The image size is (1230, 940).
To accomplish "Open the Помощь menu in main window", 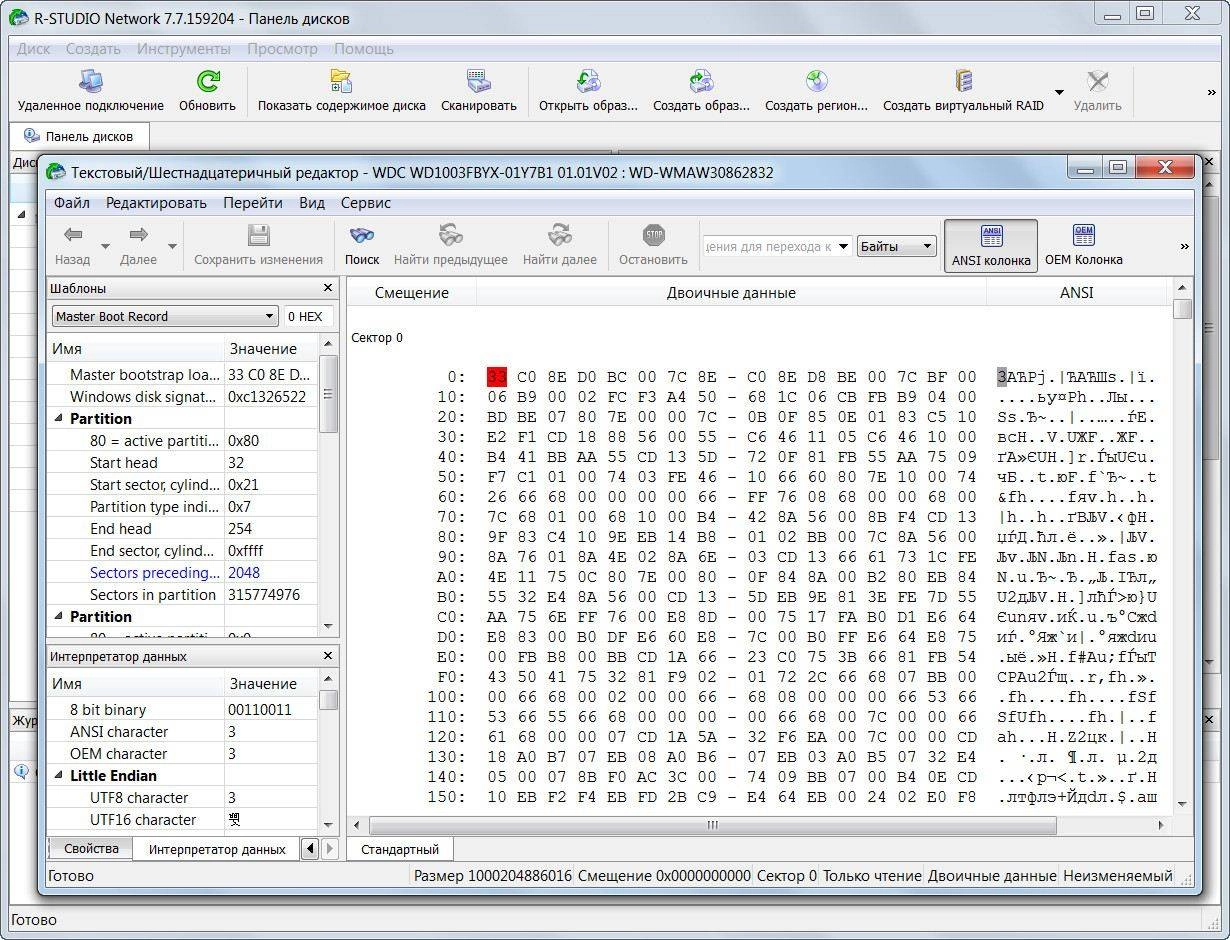I will click(364, 48).
